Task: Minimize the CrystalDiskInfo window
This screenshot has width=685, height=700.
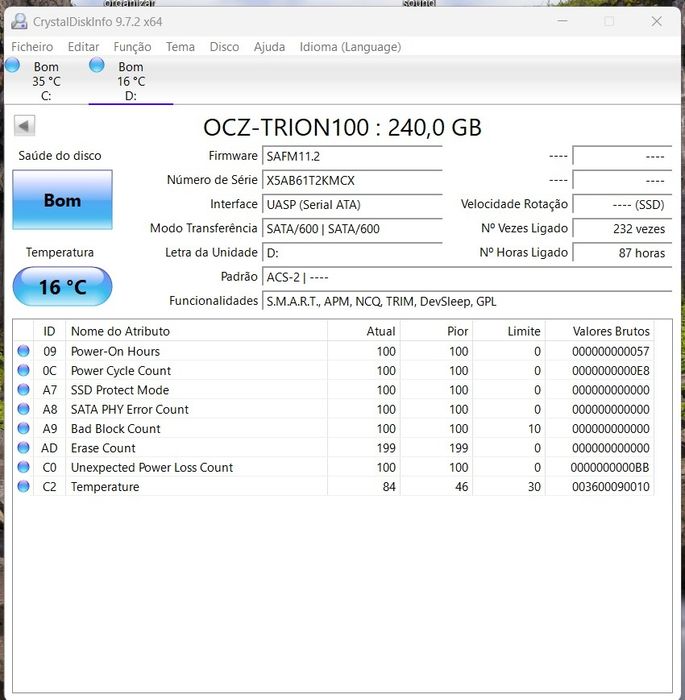Action: (563, 21)
